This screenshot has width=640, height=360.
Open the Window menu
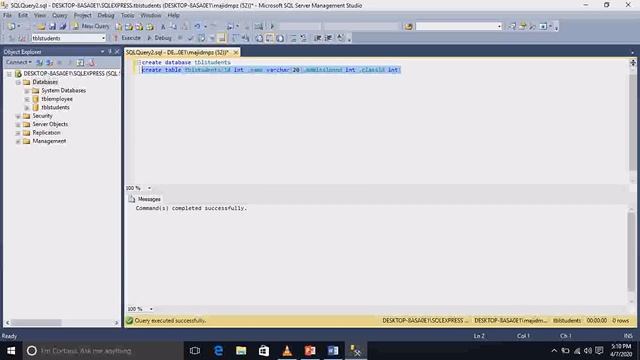[x=151, y=15]
